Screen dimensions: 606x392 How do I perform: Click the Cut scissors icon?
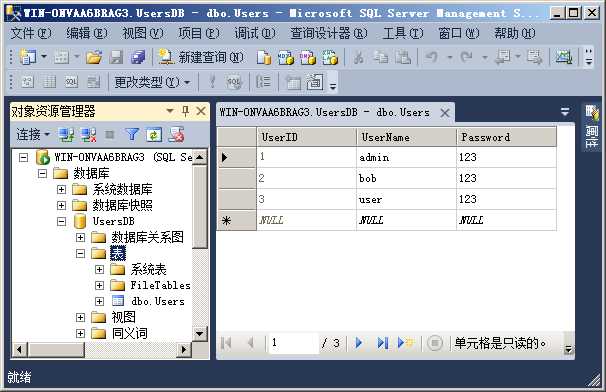point(359,58)
